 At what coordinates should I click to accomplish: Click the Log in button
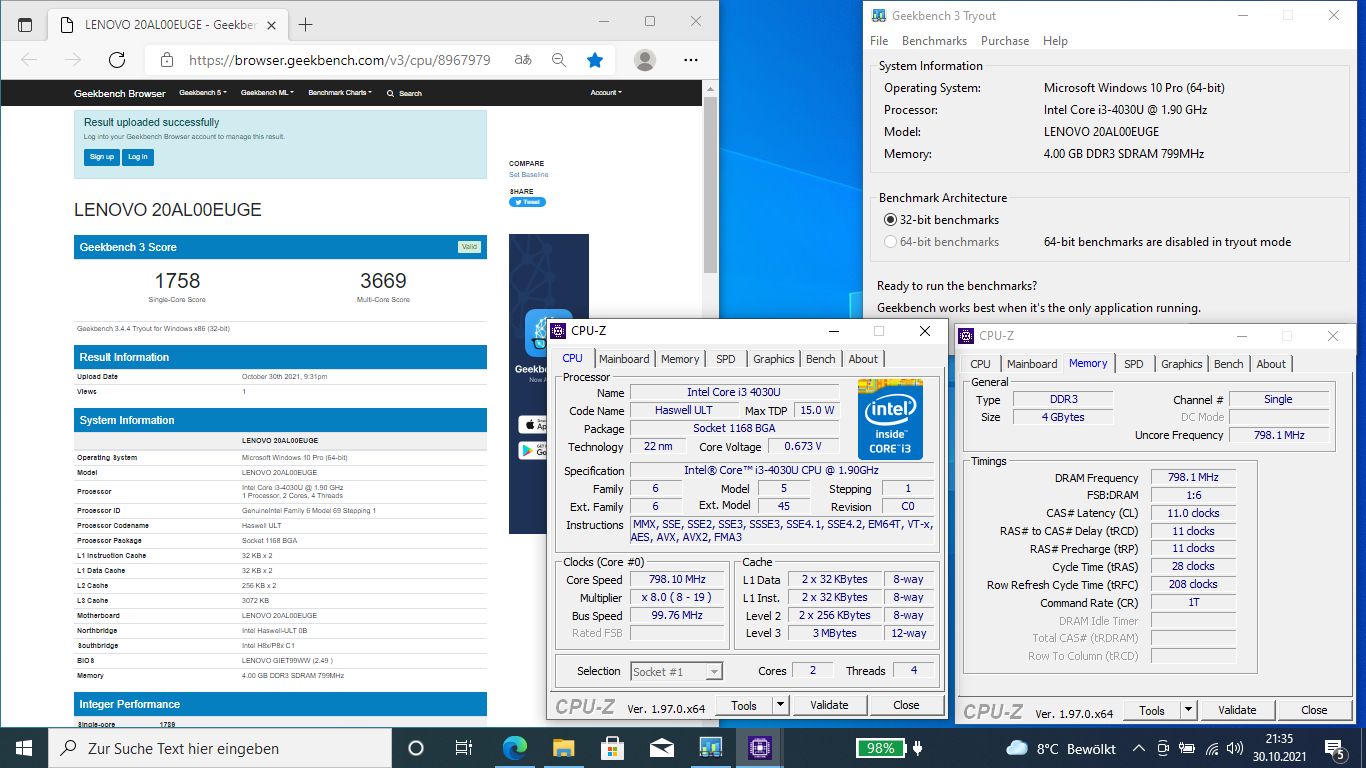[x=138, y=157]
